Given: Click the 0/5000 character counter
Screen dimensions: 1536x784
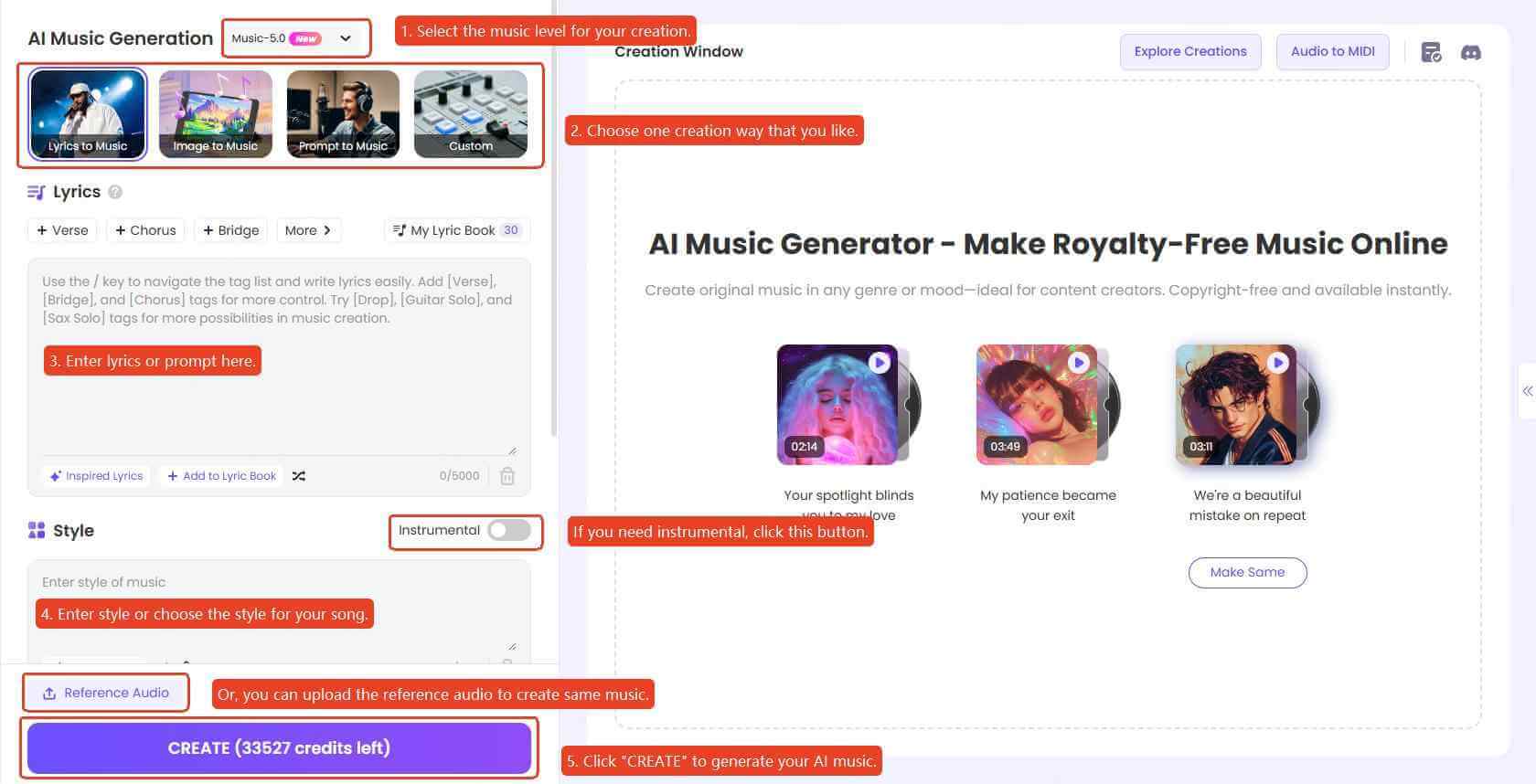Looking at the screenshot, I should (459, 476).
